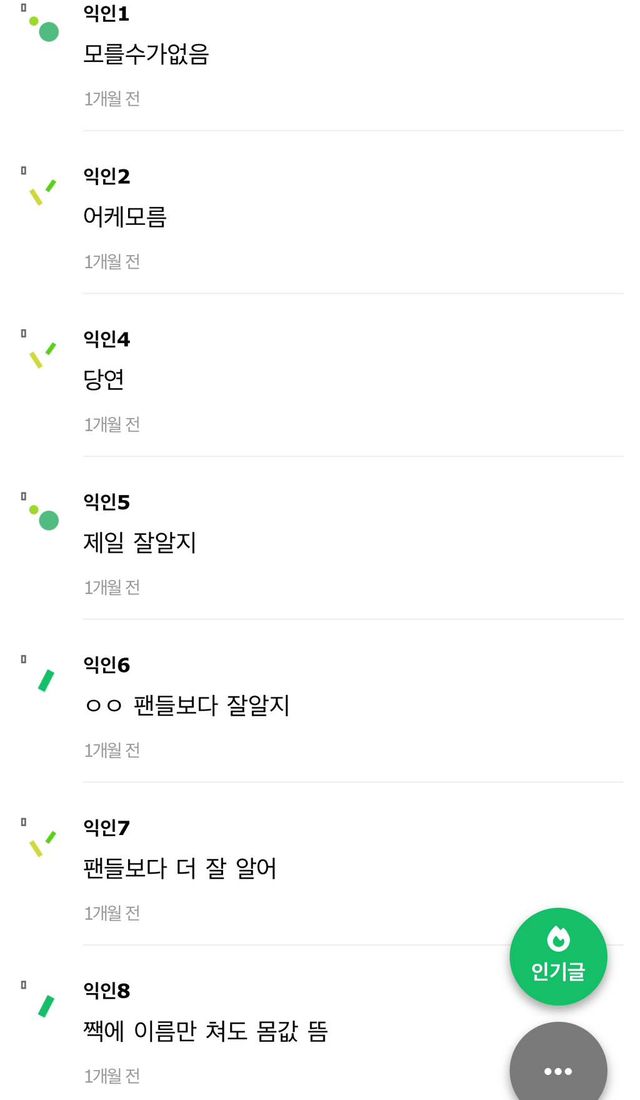Open the gray three-dots more options button

pyautogui.click(x=558, y=1068)
